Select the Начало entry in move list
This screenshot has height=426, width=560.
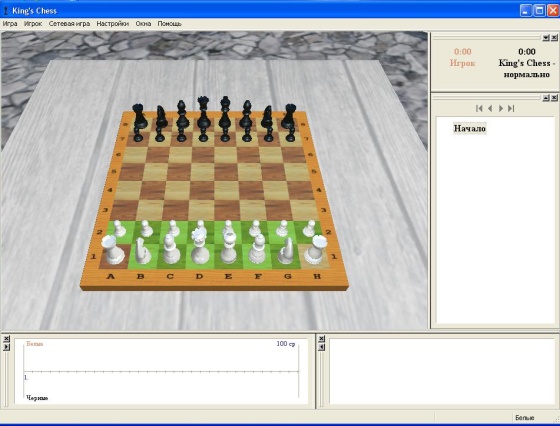tap(469, 128)
